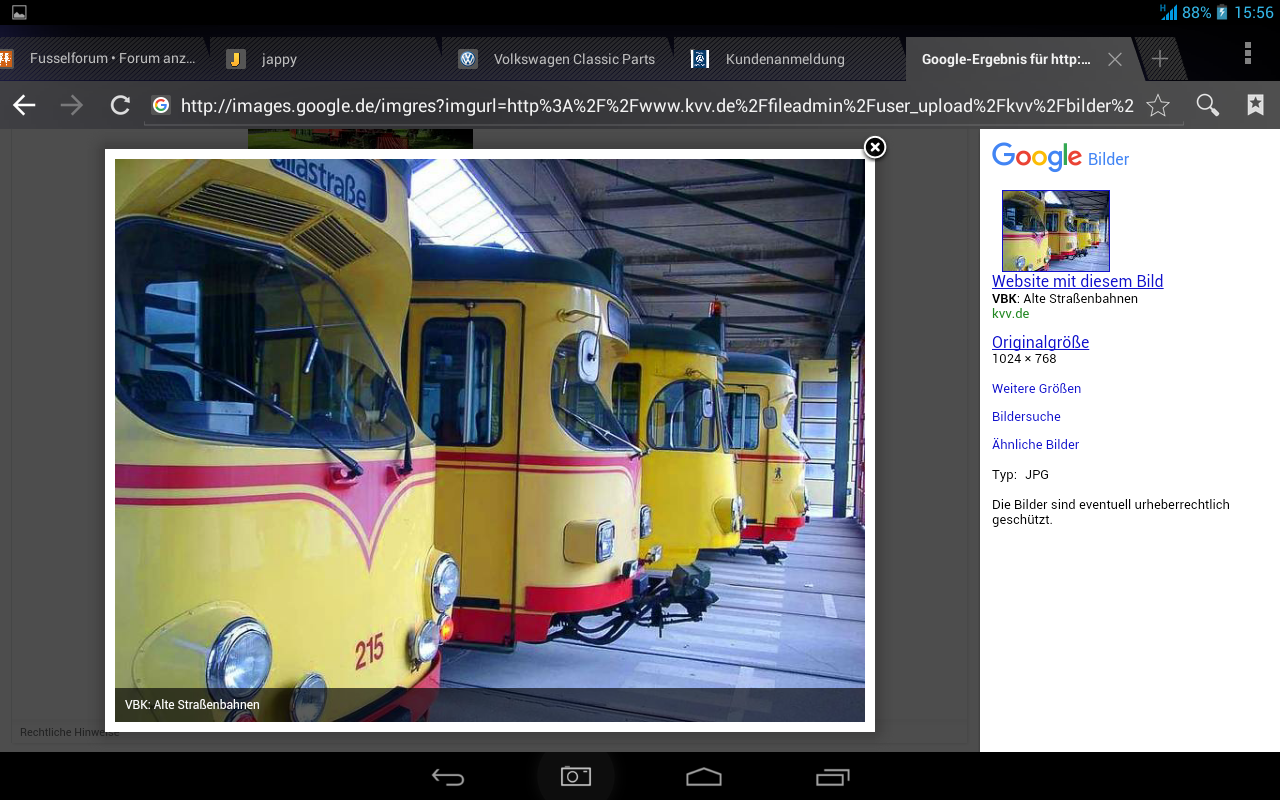Switch to the Fusselforum tab
The height and width of the screenshot is (800, 1280).
[x=110, y=59]
